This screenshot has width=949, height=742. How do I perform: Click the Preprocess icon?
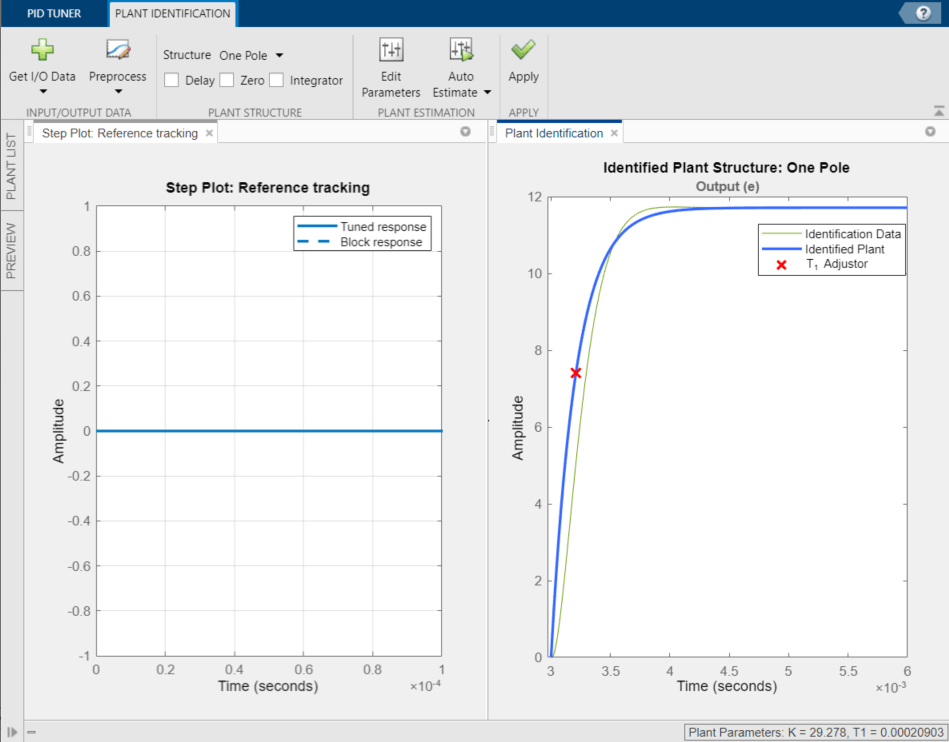click(x=118, y=50)
